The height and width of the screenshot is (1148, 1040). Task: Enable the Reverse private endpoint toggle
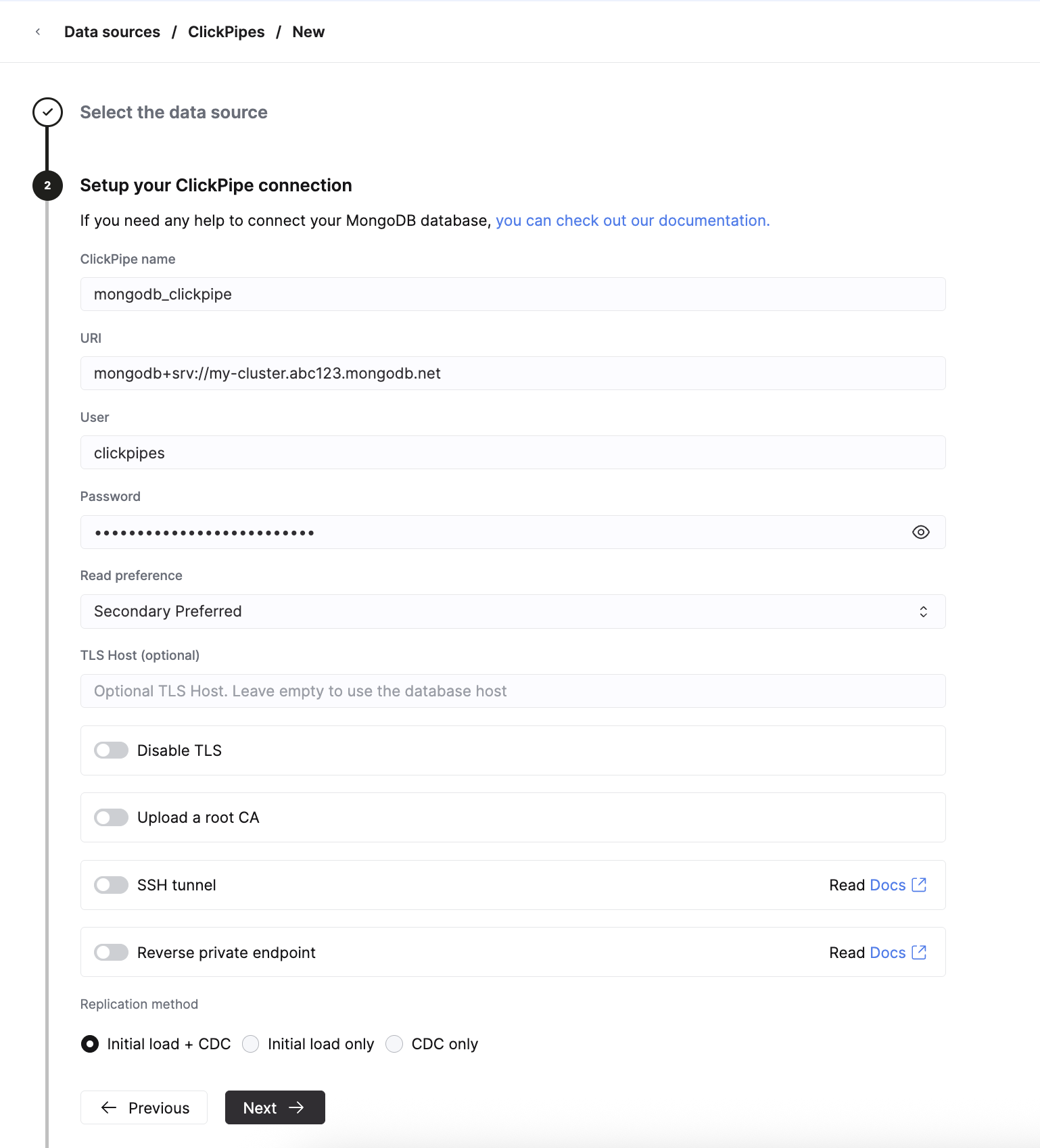110,952
